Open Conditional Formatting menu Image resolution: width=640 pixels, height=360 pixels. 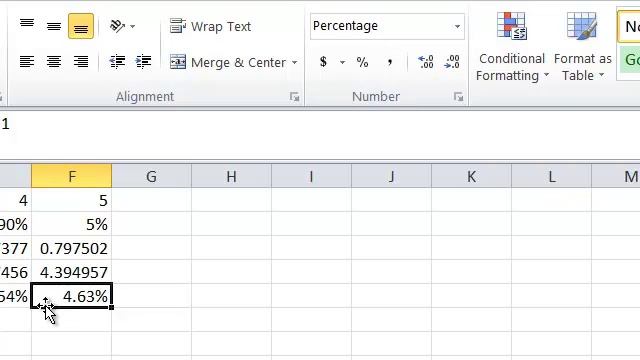click(x=512, y=47)
